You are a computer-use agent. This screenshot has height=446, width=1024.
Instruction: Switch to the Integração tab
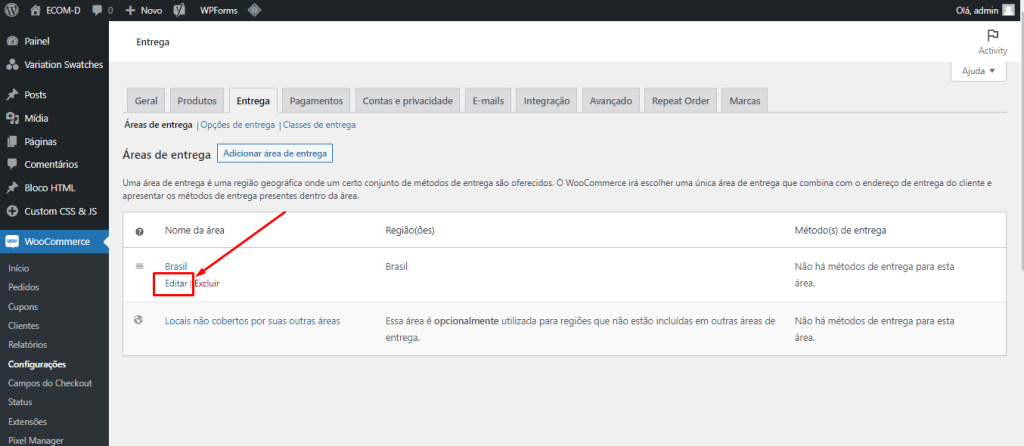click(547, 101)
